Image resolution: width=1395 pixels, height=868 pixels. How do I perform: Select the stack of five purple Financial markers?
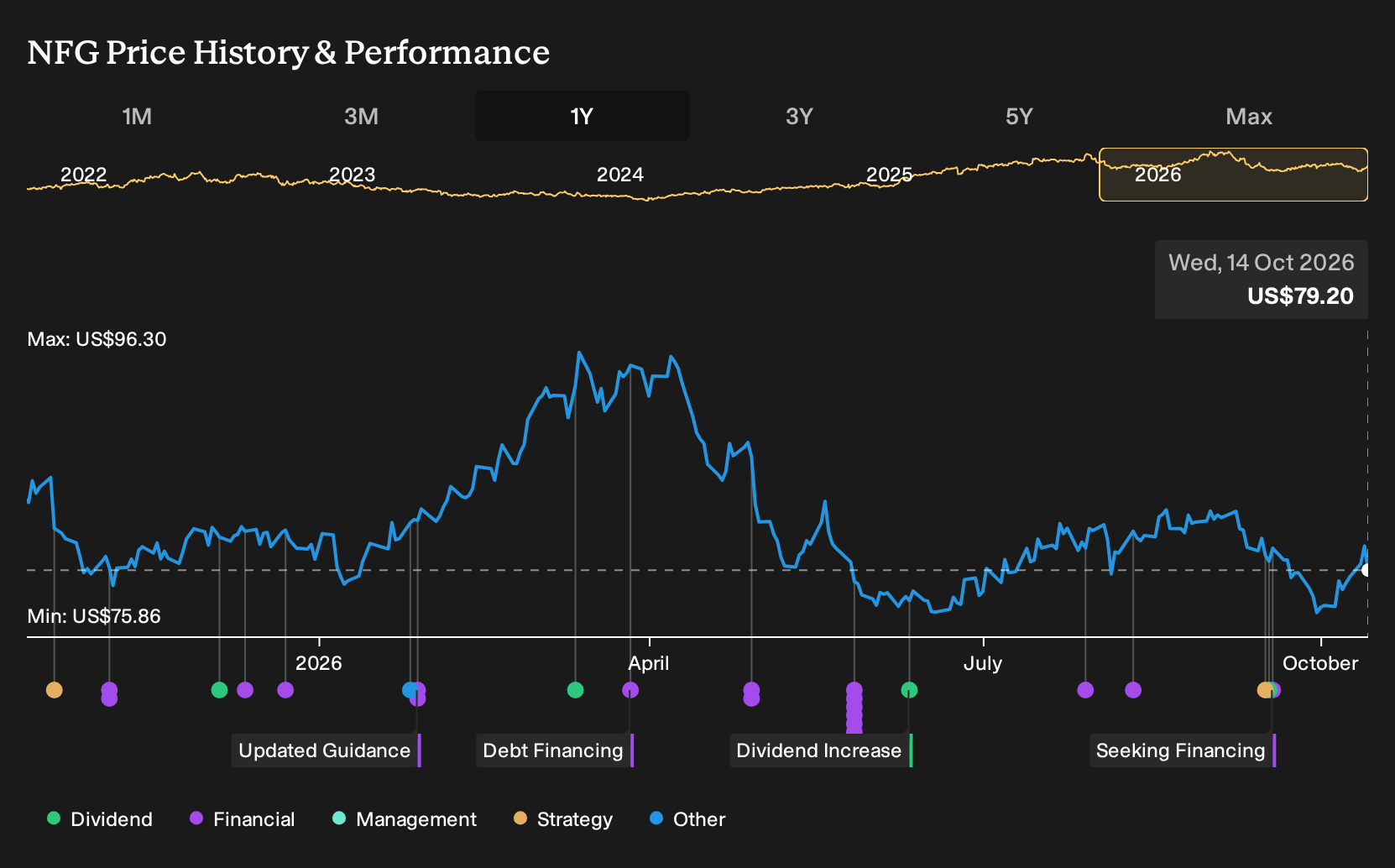coord(854,709)
